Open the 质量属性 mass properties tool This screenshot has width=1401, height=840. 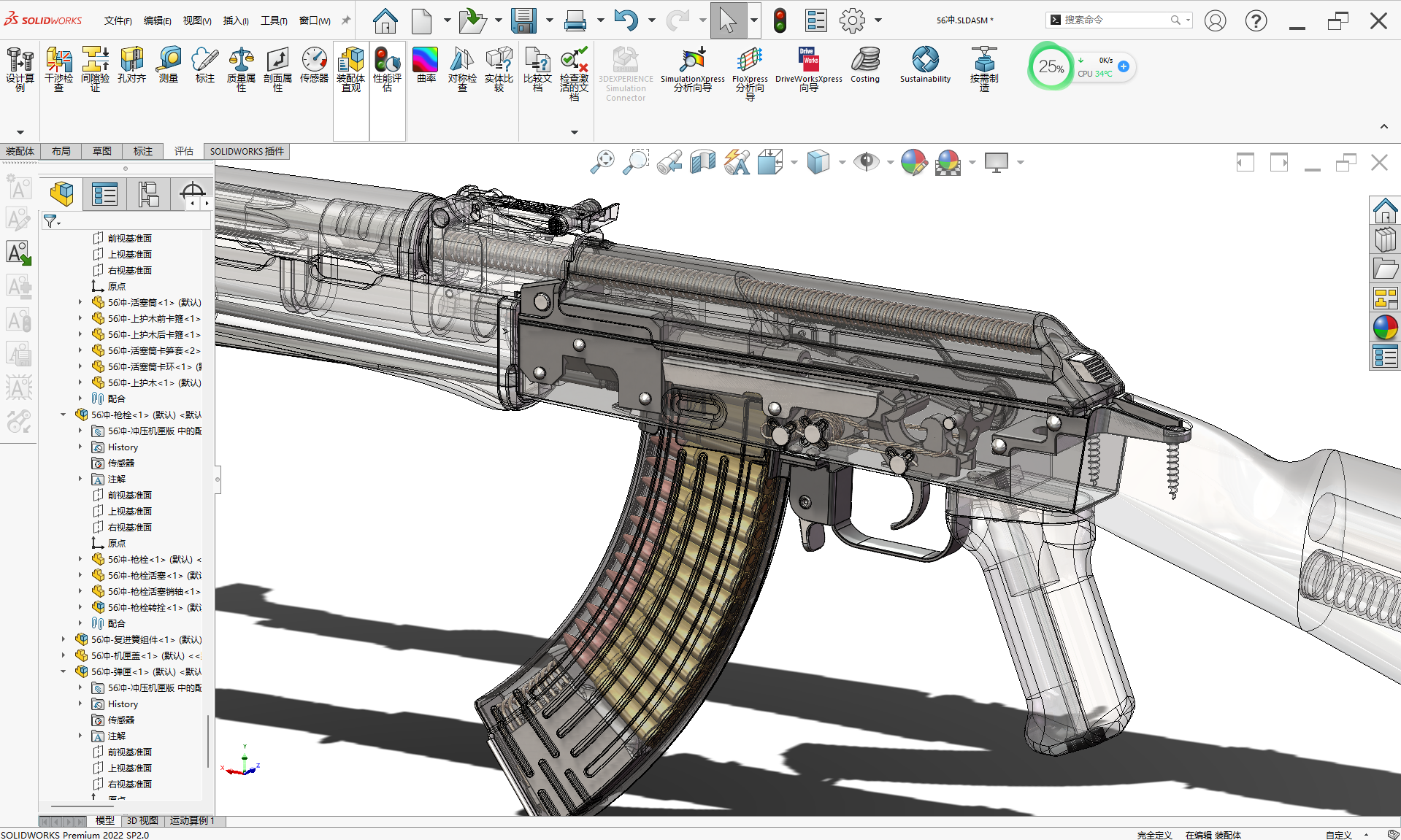point(241,69)
